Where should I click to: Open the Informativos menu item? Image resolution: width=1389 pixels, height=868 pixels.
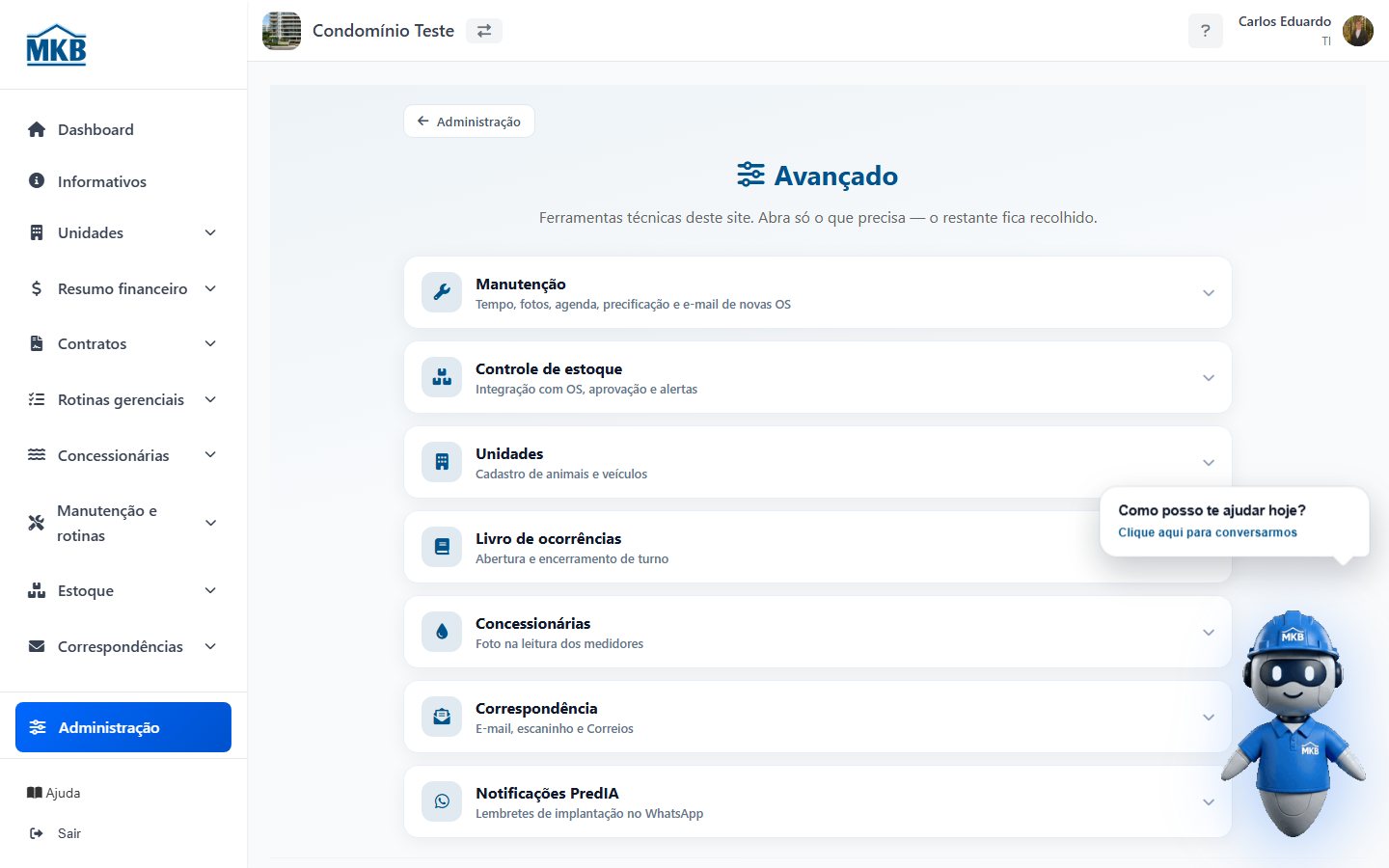tap(123, 181)
